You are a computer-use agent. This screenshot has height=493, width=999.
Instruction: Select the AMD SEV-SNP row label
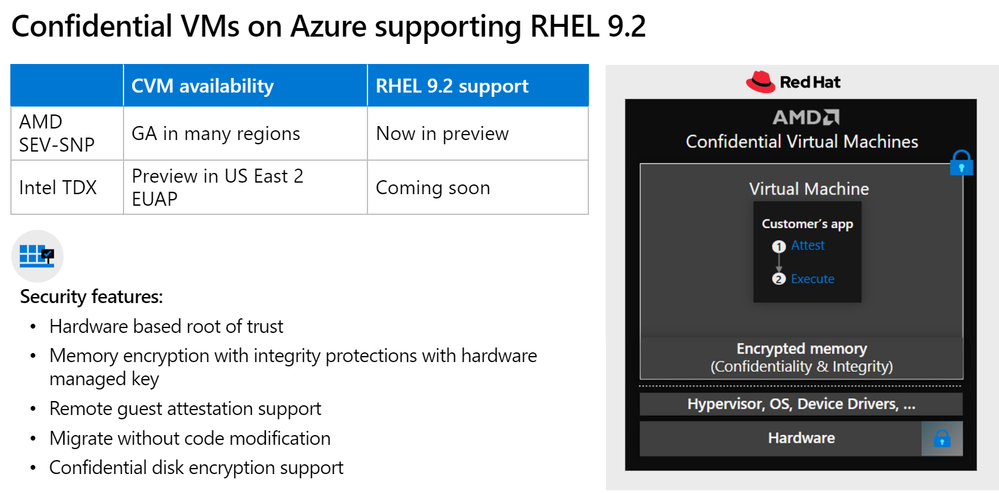tap(56, 133)
